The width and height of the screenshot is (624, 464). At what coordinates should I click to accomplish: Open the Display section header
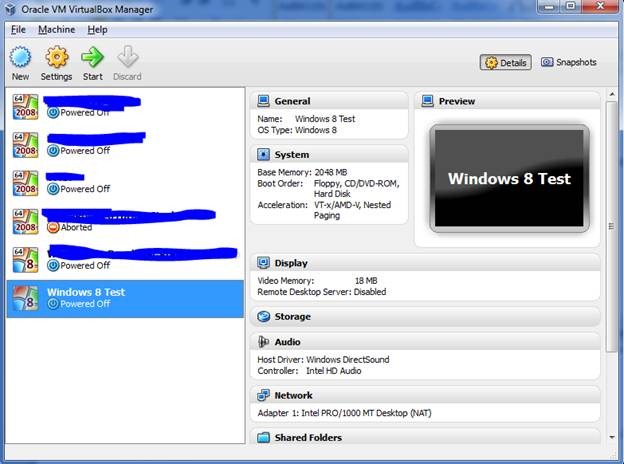click(x=425, y=263)
